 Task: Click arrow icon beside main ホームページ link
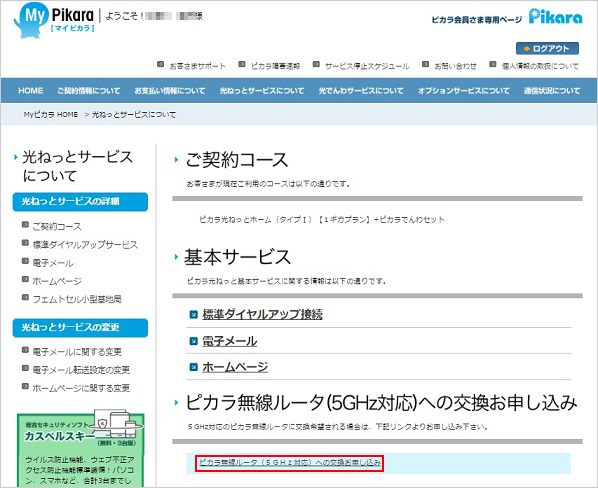coord(194,367)
